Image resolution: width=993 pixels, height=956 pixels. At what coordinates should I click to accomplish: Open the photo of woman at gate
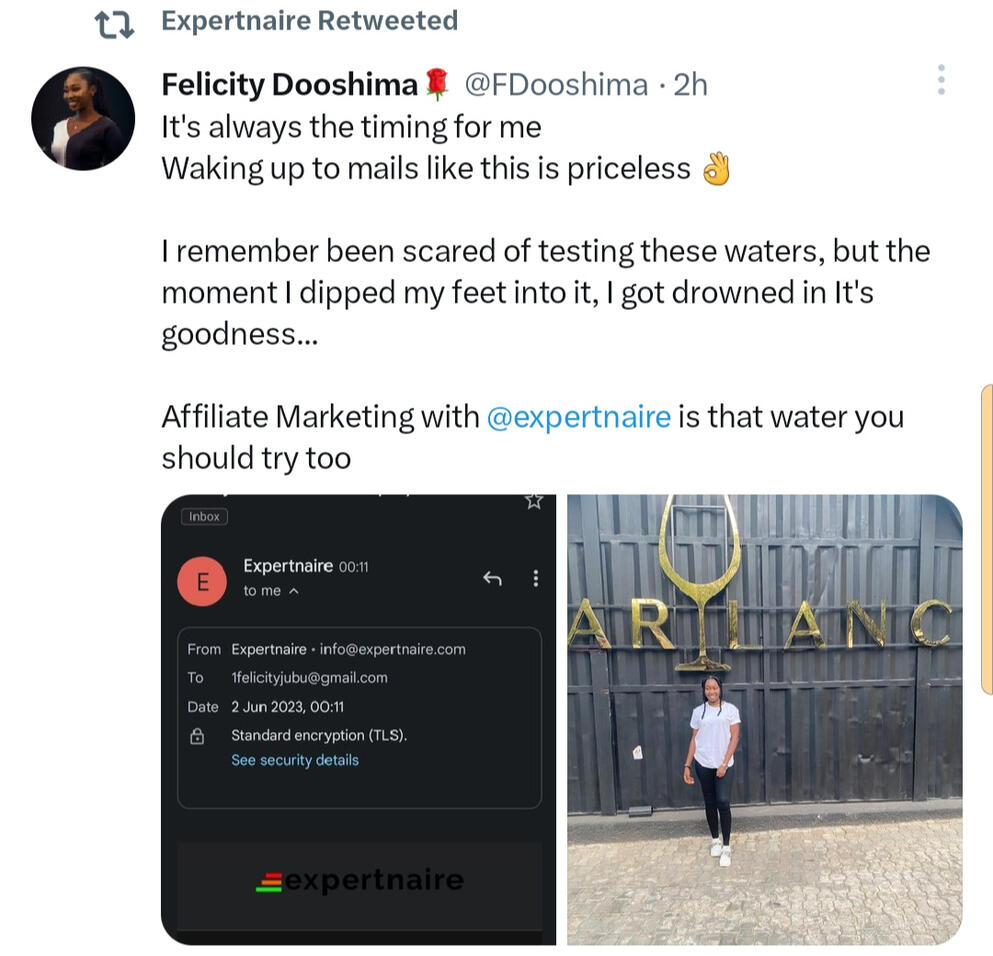click(x=764, y=719)
